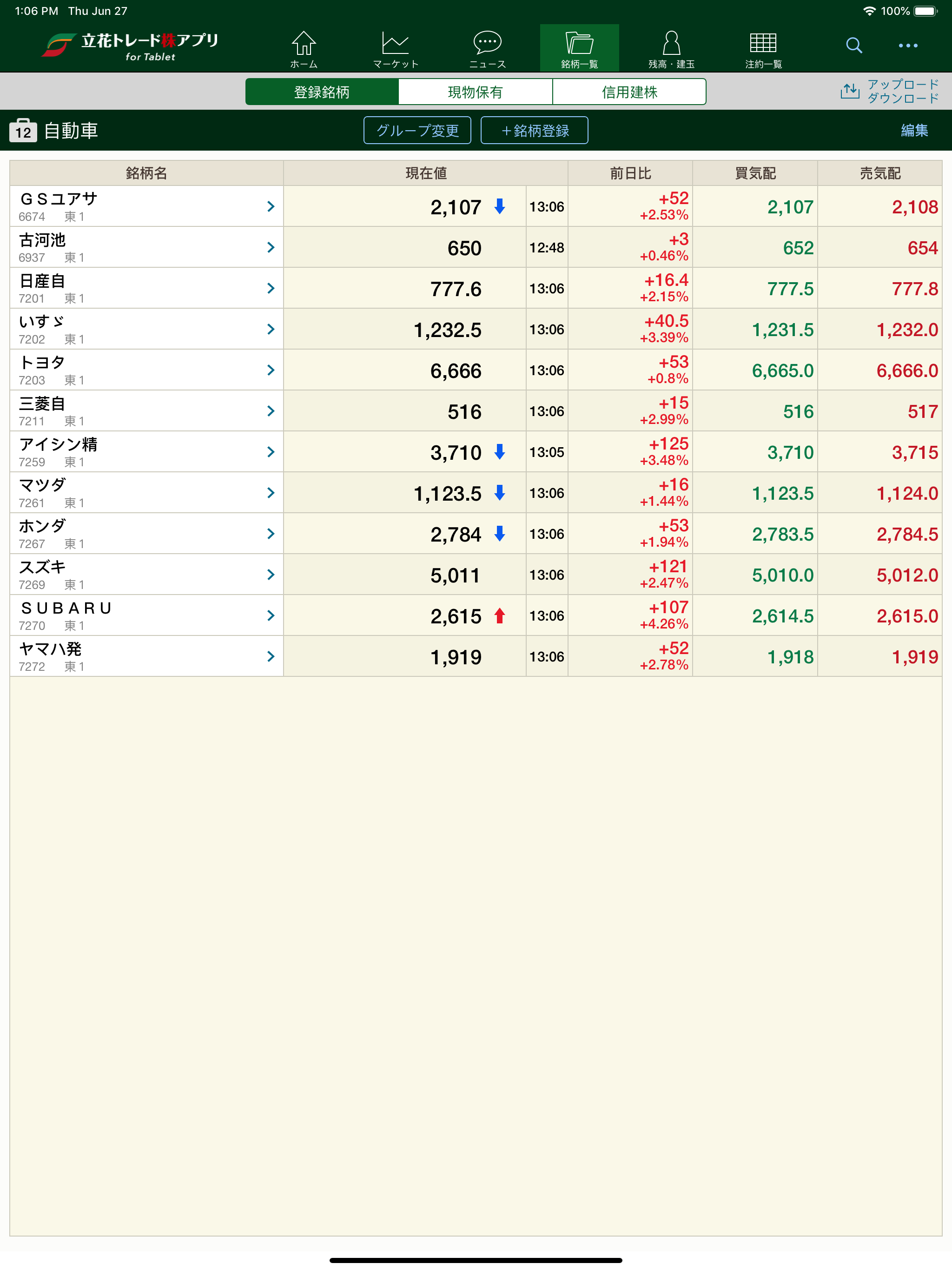Tap the 1:06 PM clock
Image resolution: width=952 pixels, height=1270 pixels.
point(36,11)
